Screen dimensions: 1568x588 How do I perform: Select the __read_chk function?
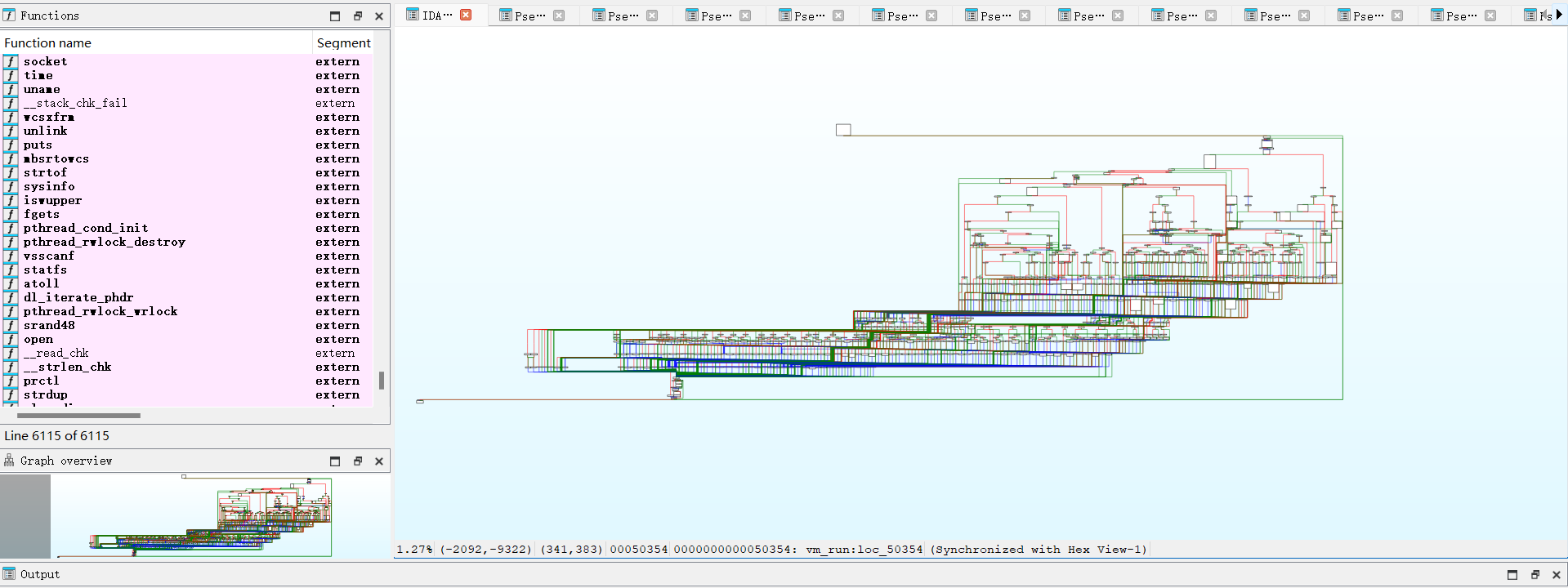(x=187, y=353)
